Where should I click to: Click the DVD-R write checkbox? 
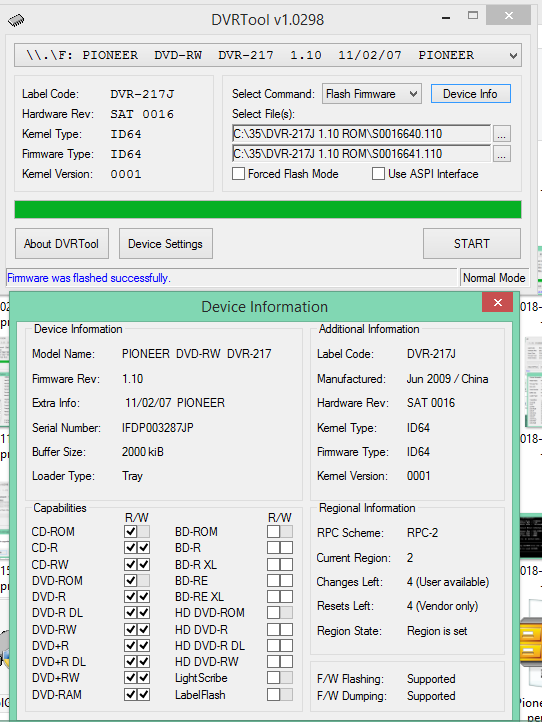pos(144,597)
